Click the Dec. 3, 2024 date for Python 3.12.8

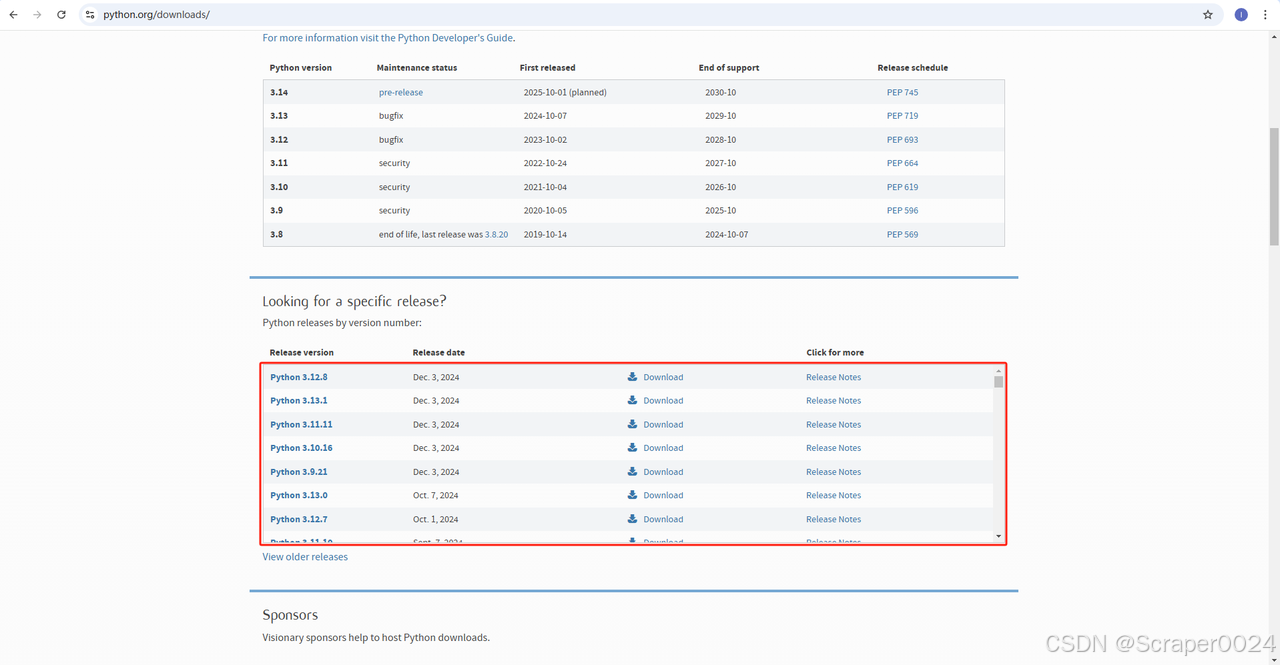(x=436, y=377)
